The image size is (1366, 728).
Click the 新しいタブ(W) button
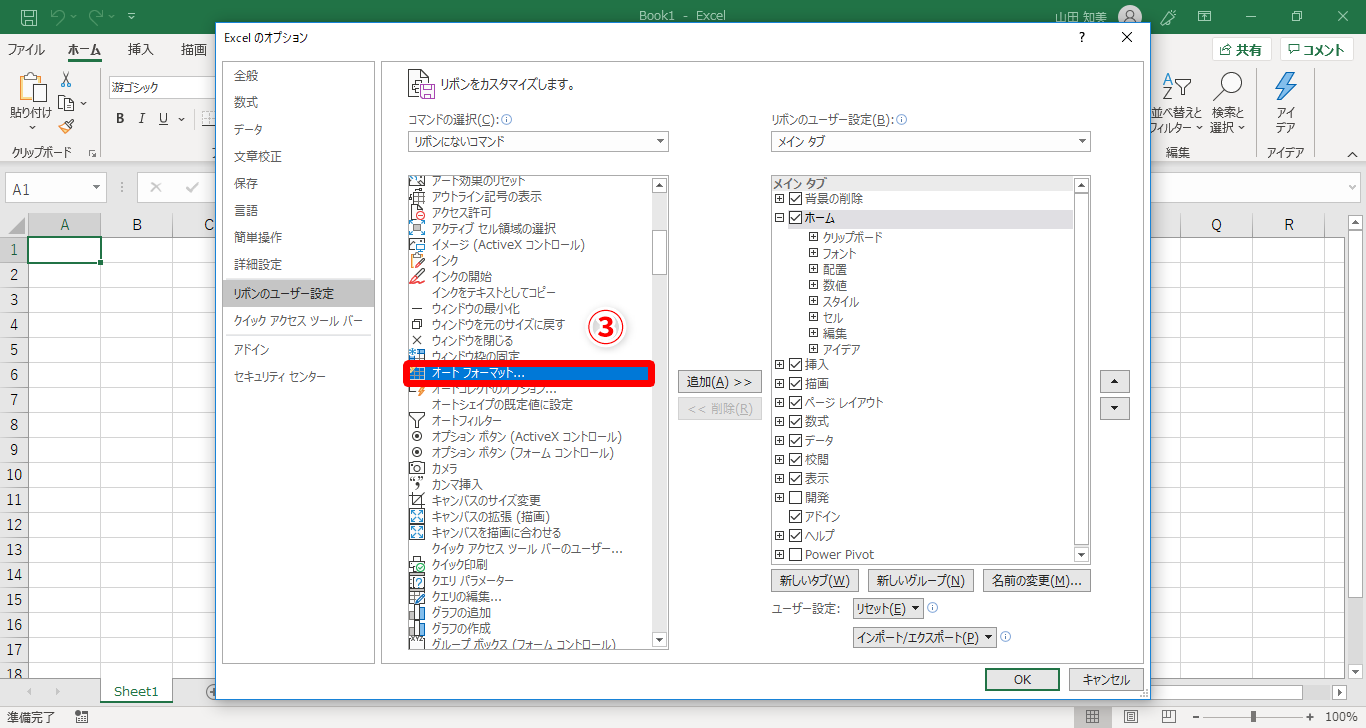coord(815,581)
